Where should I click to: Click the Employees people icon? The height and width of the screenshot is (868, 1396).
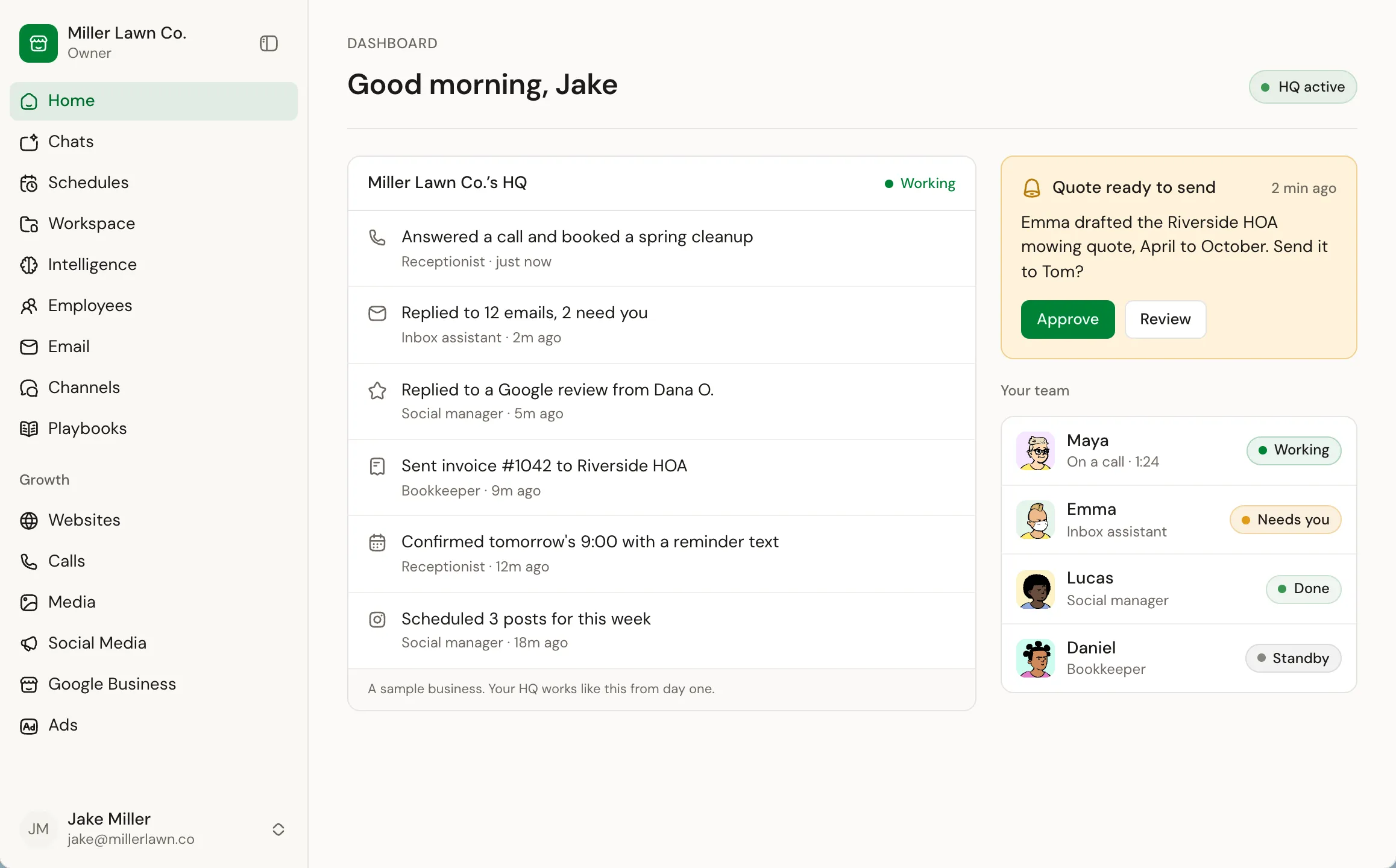tap(29, 306)
